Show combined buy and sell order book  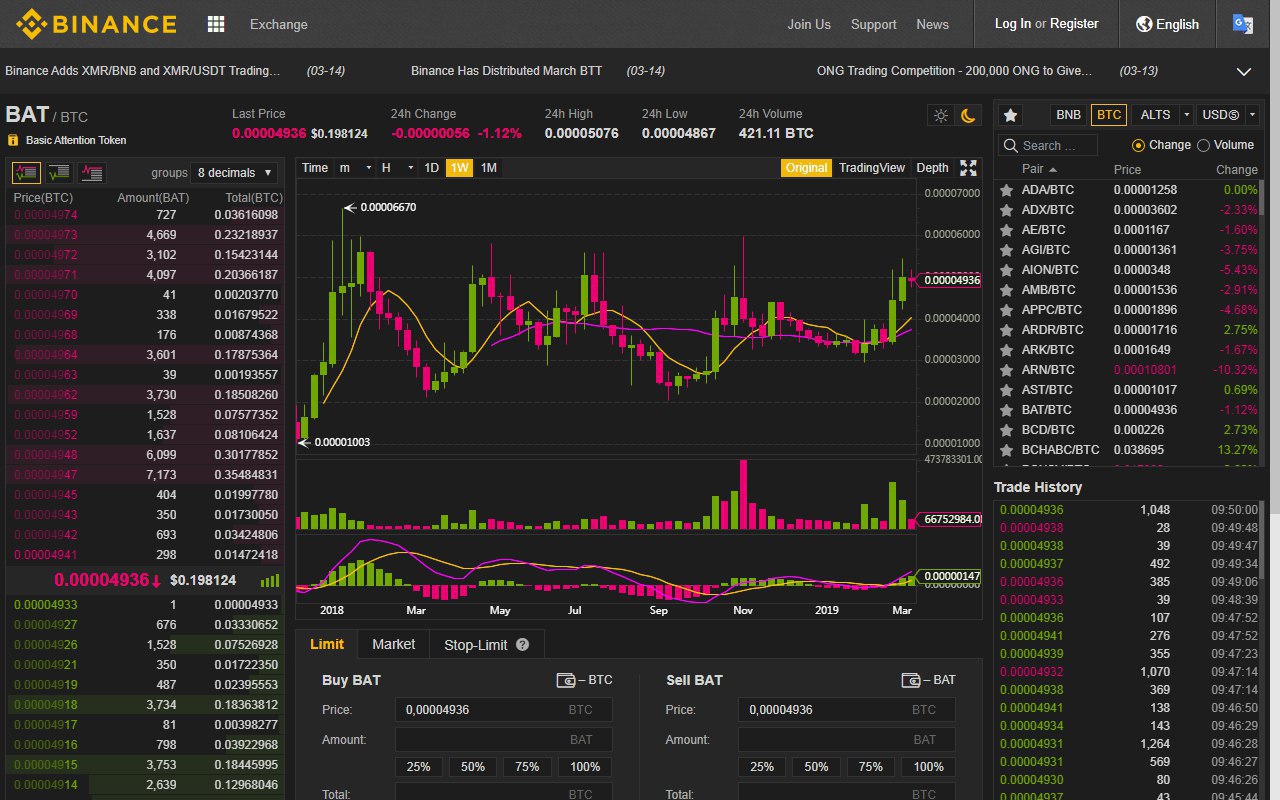(26, 172)
